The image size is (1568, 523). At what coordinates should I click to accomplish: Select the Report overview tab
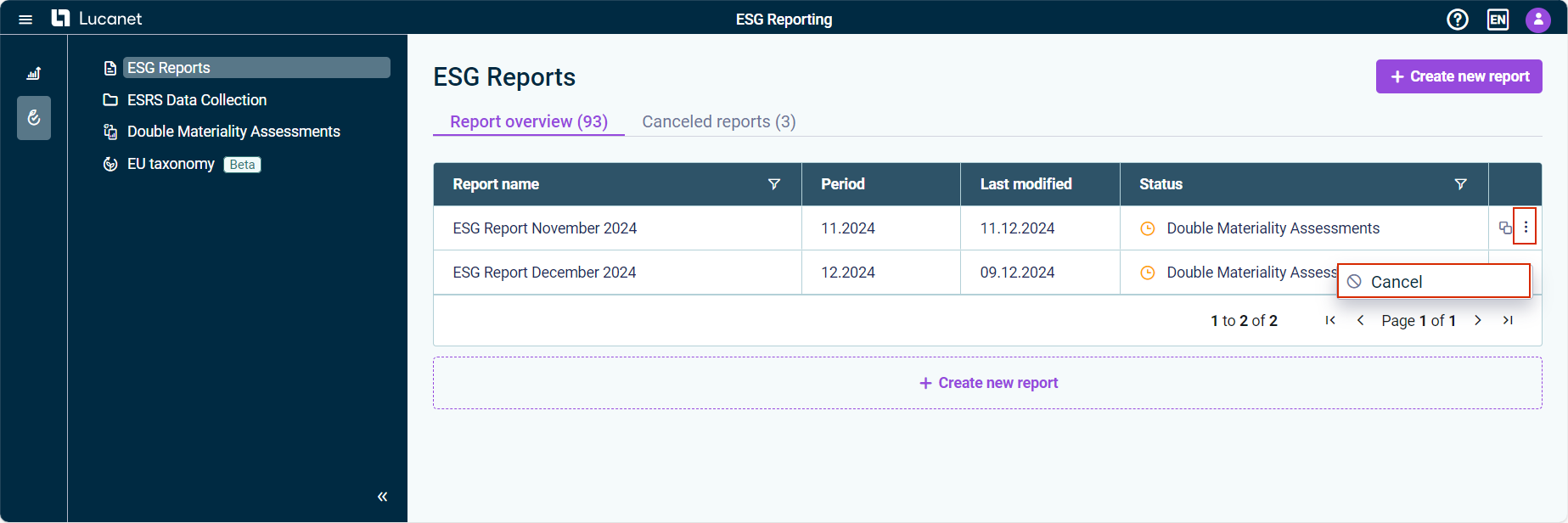[x=529, y=121]
